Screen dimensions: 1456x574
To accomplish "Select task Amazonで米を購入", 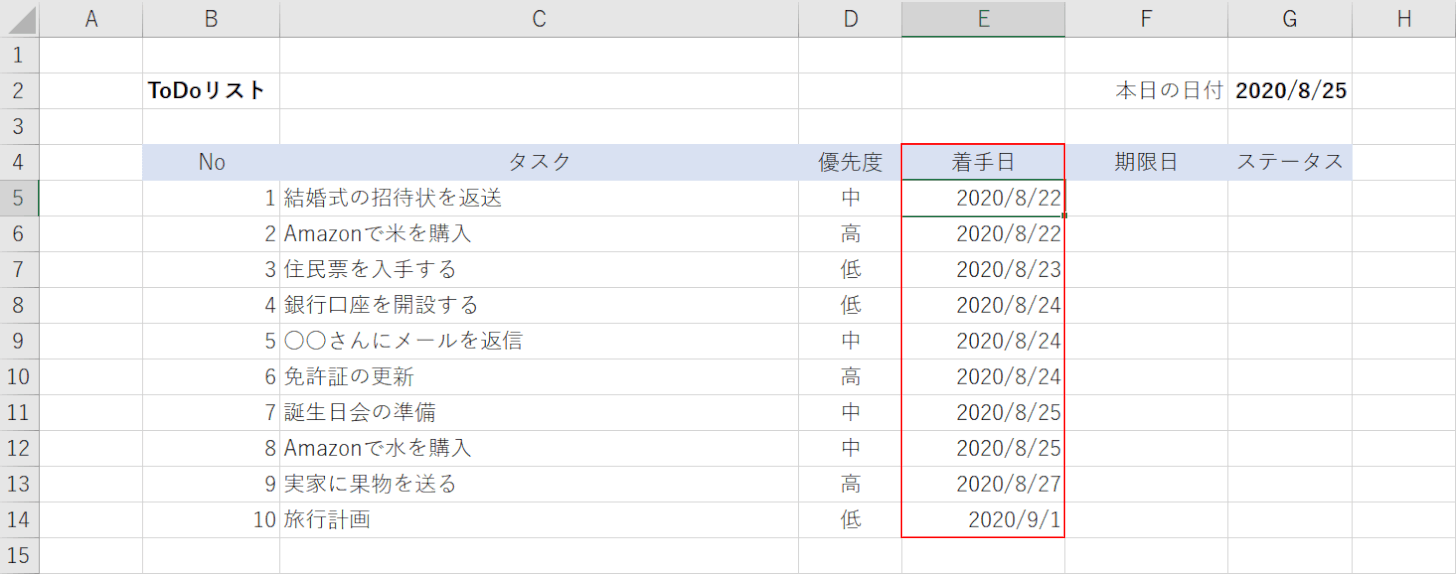I will tap(539, 234).
